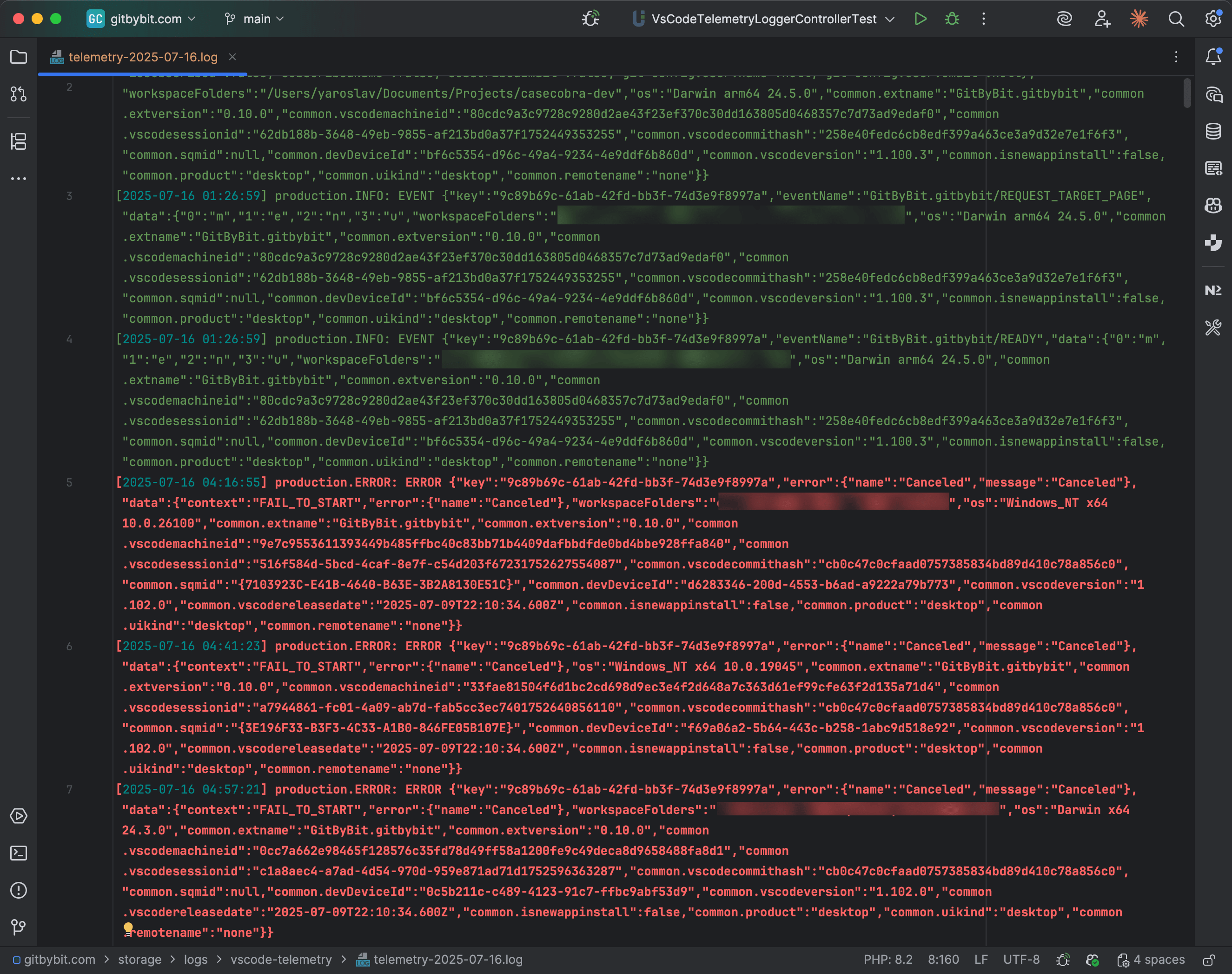Open the Notifications bell panel
Viewport: 1232px width, 974px height.
(1213, 56)
